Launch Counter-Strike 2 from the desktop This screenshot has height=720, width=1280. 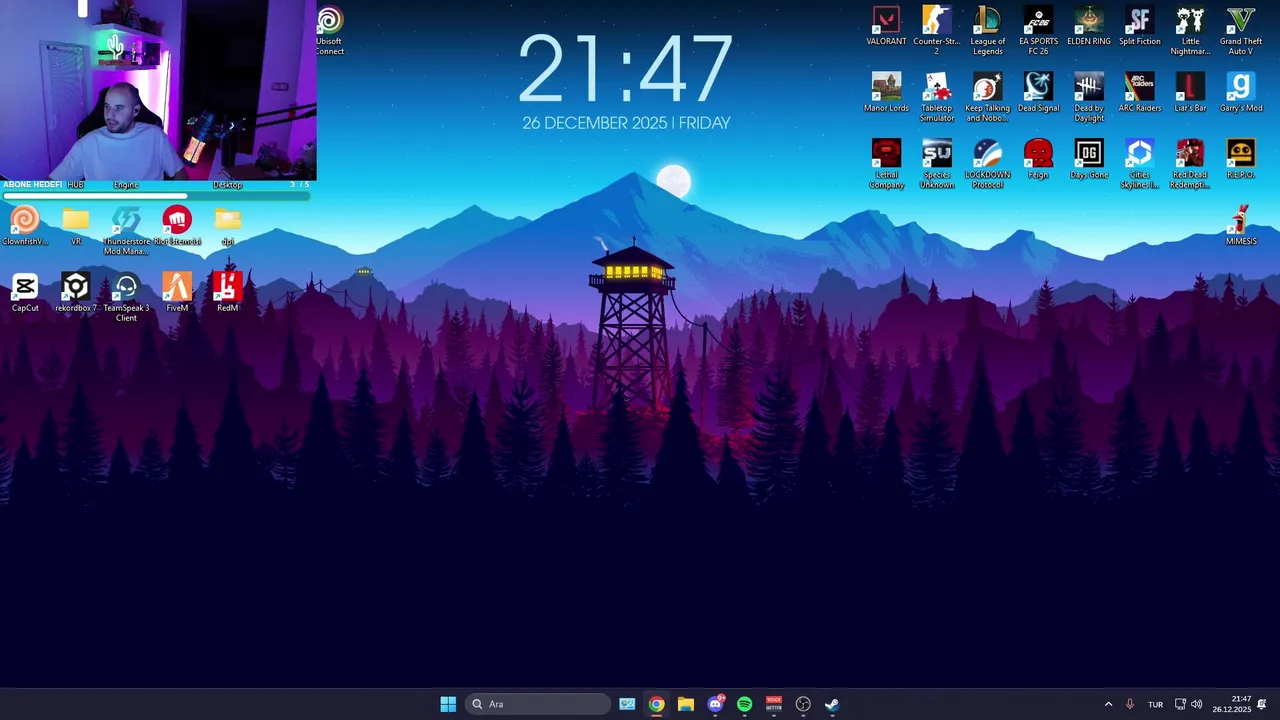pyautogui.click(x=937, y=30)
